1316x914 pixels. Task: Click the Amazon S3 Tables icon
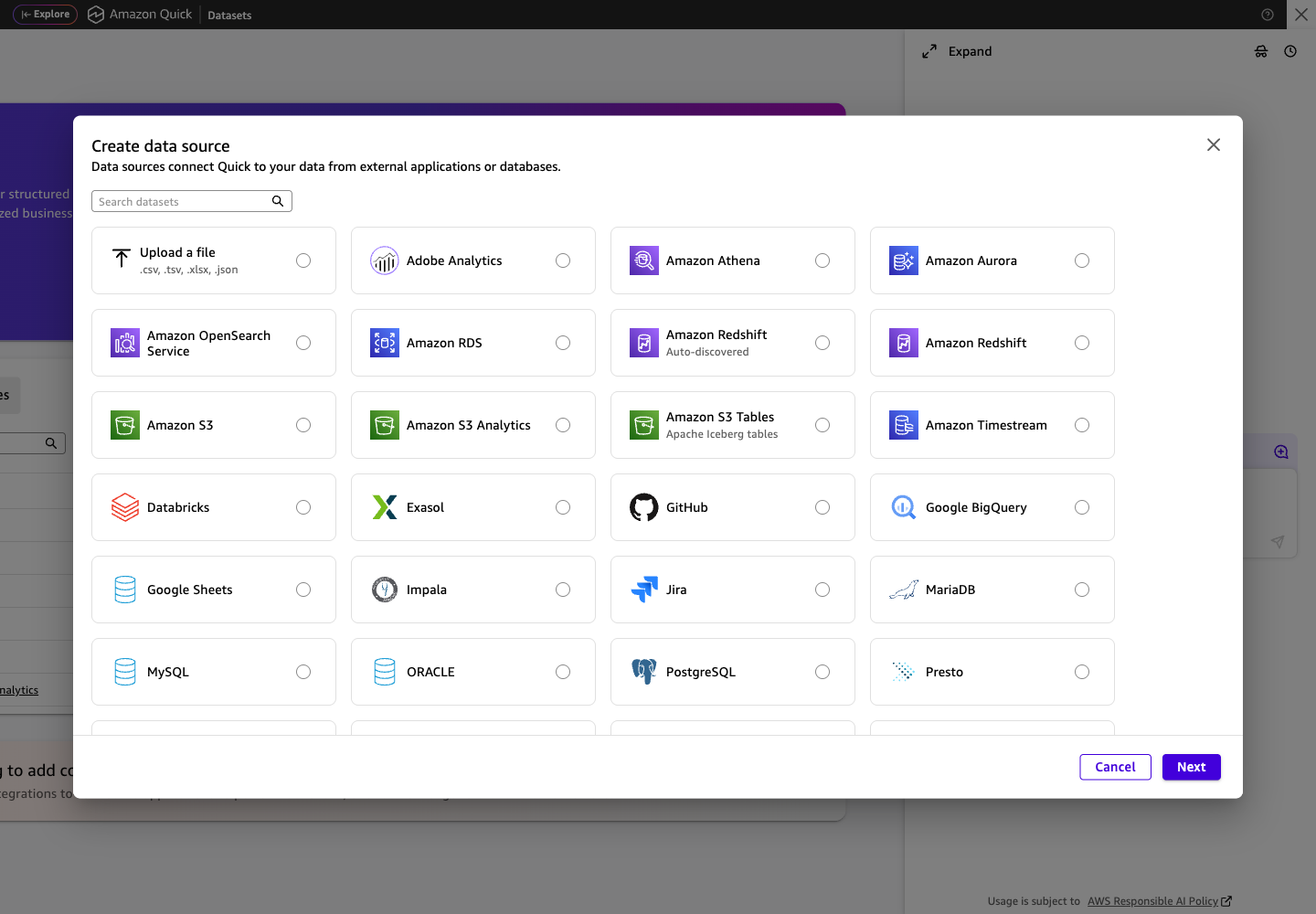tap(644, 425)
